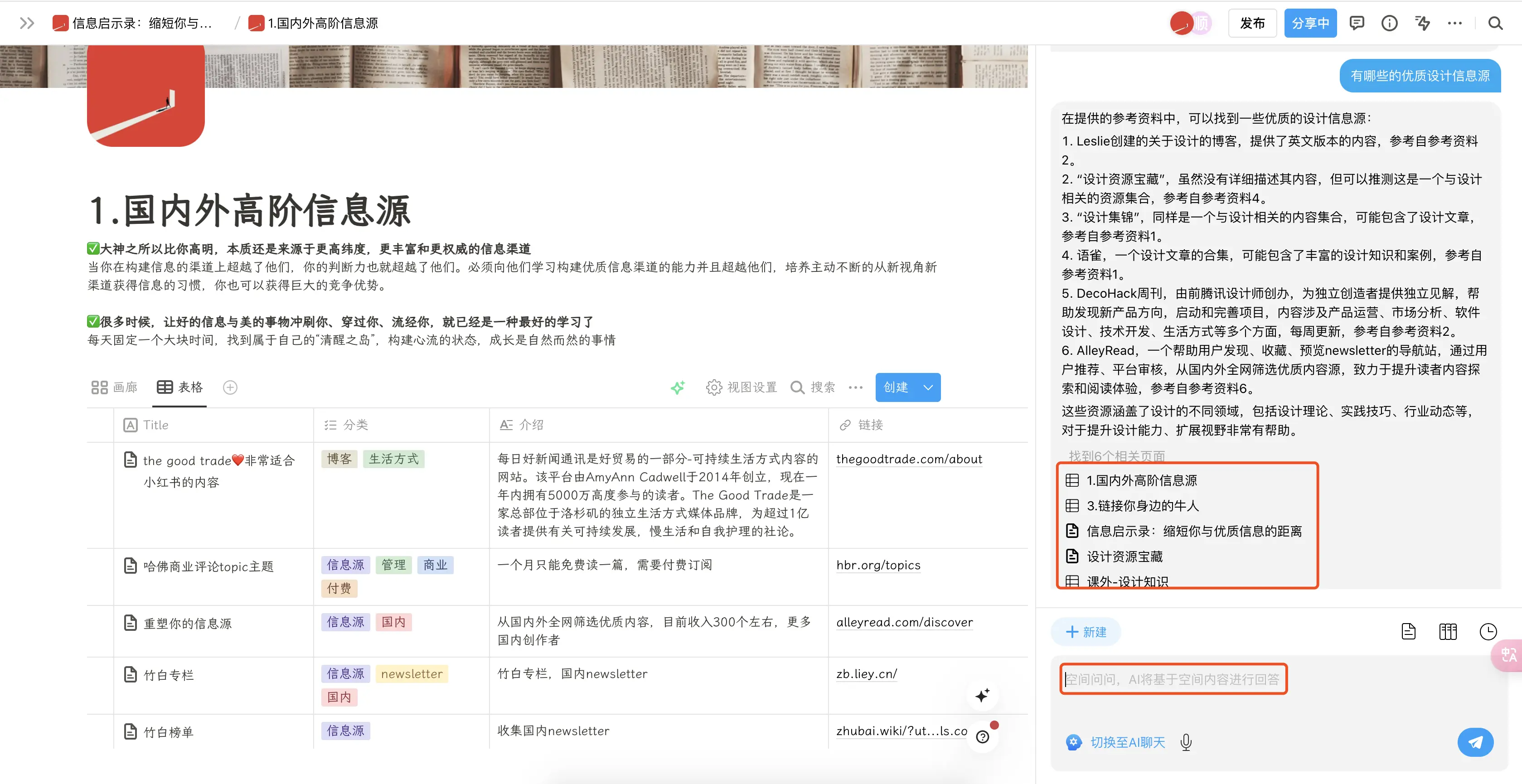Screen dimensions: 1522x784
Task: Click the AI question input field
Action: click(x=1173, y=679)
